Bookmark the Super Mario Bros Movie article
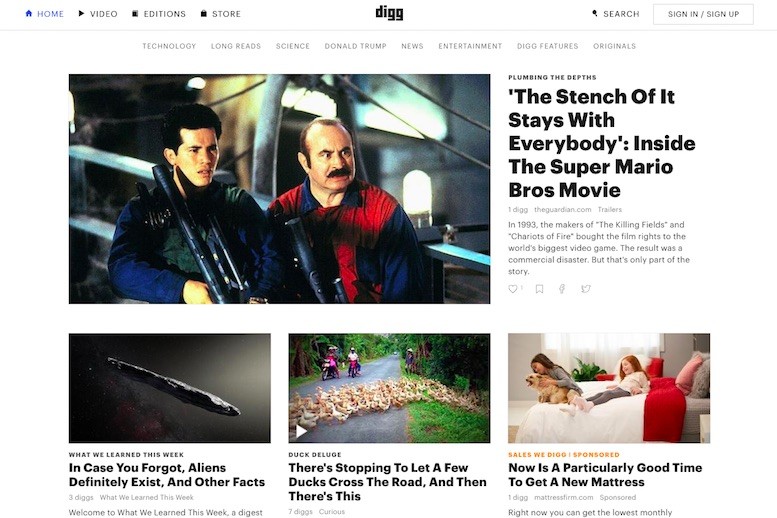Screen dimensions: 777x518 point(540,289)
